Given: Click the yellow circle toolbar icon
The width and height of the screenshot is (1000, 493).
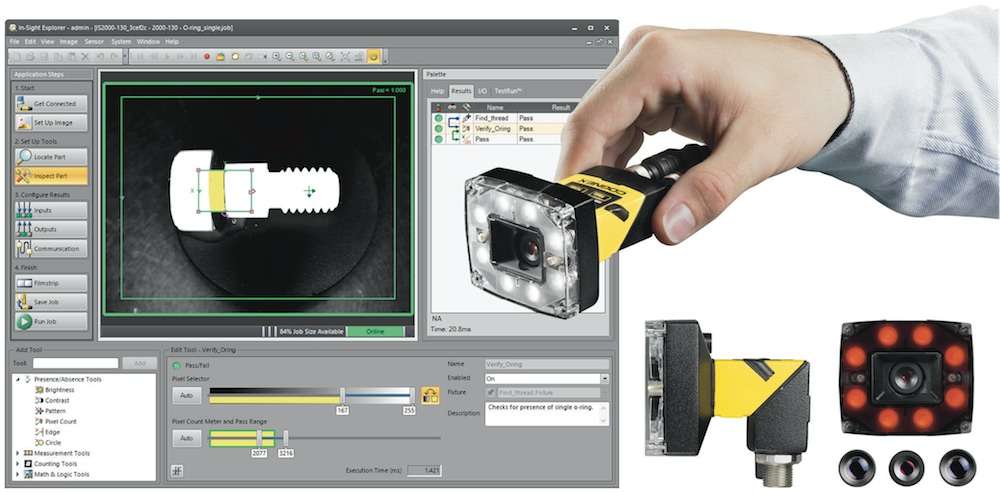Looking at the screenshot, I should tap(235, 57).
